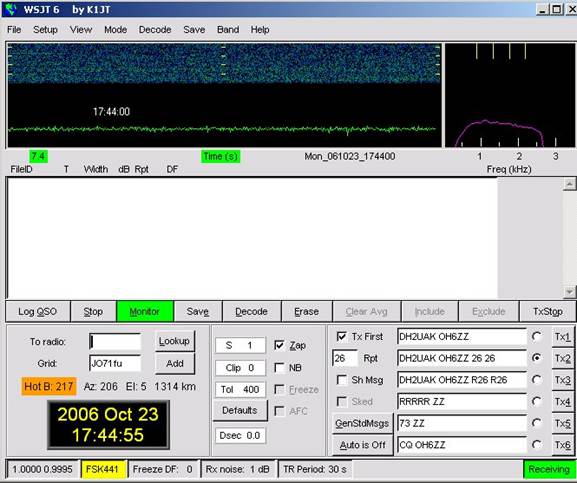Open the Decode menu
This screenshot has height=483, width=577.
click(x=155, y=30)
